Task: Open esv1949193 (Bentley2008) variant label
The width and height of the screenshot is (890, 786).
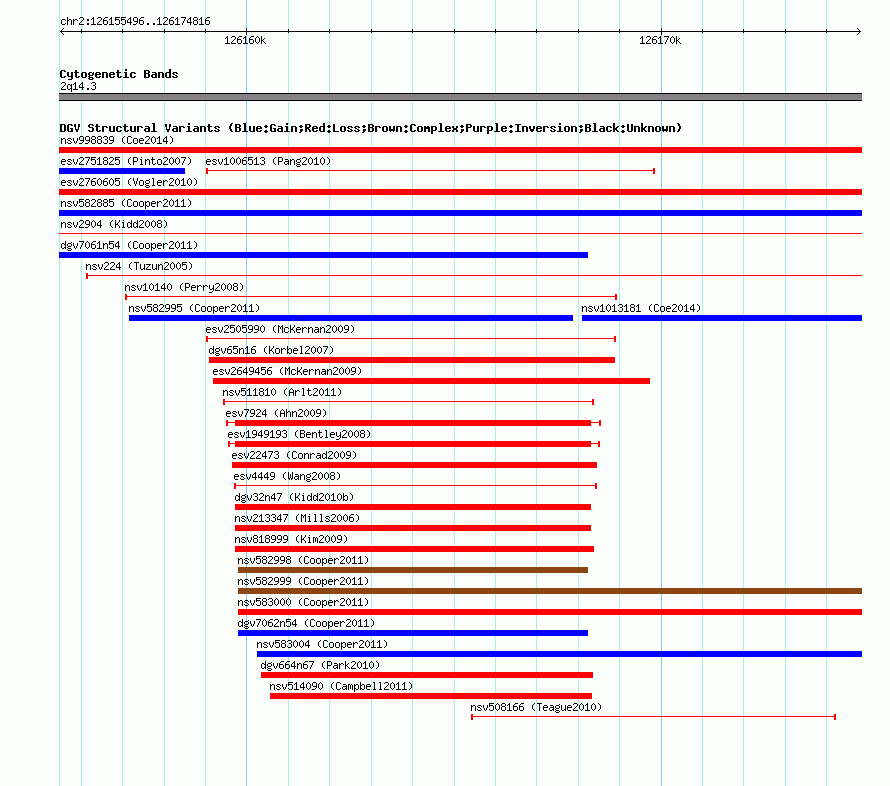Action: pyautogui.click(x=299, y=434)
